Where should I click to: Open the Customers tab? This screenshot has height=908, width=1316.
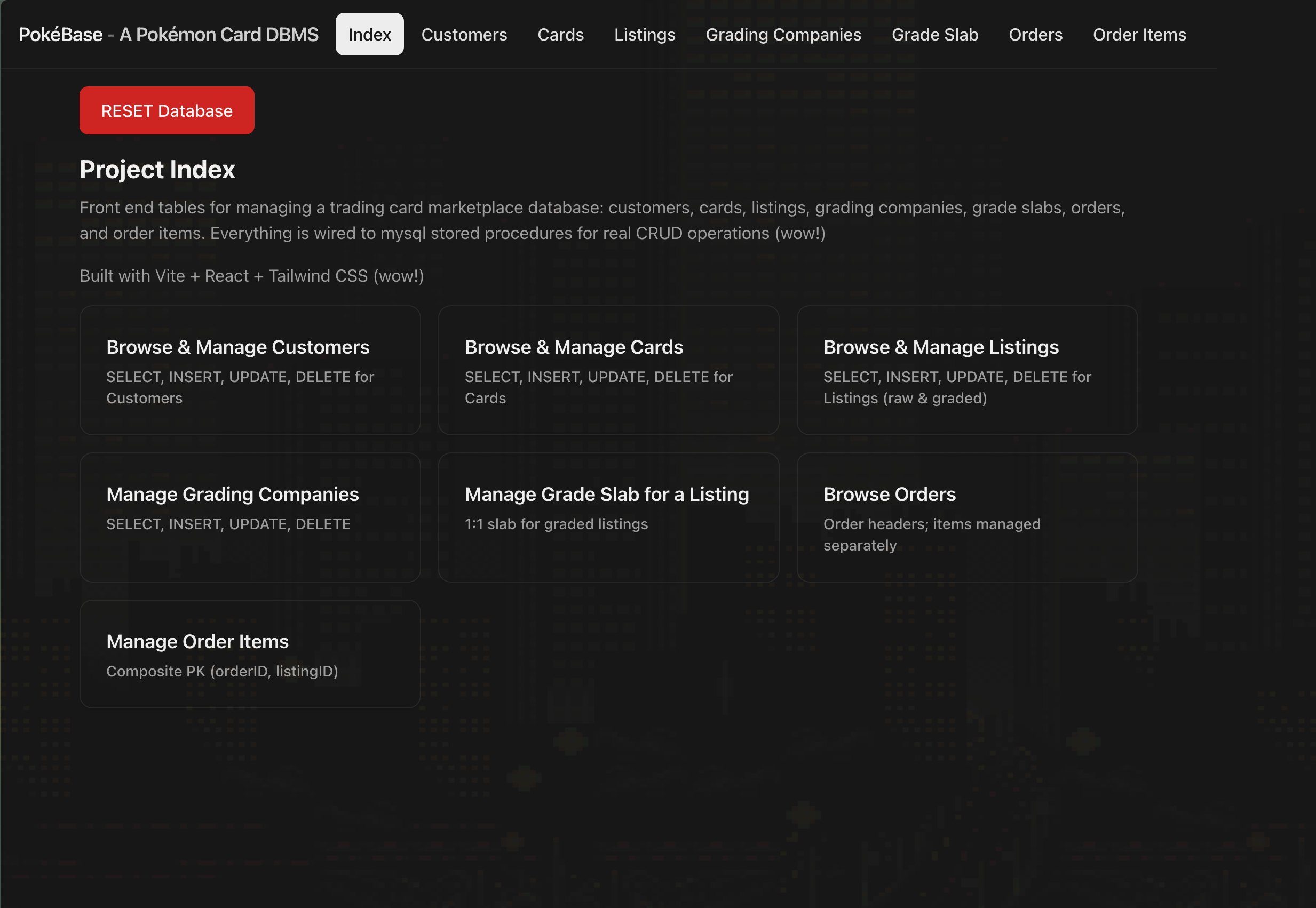coord(464,34)
